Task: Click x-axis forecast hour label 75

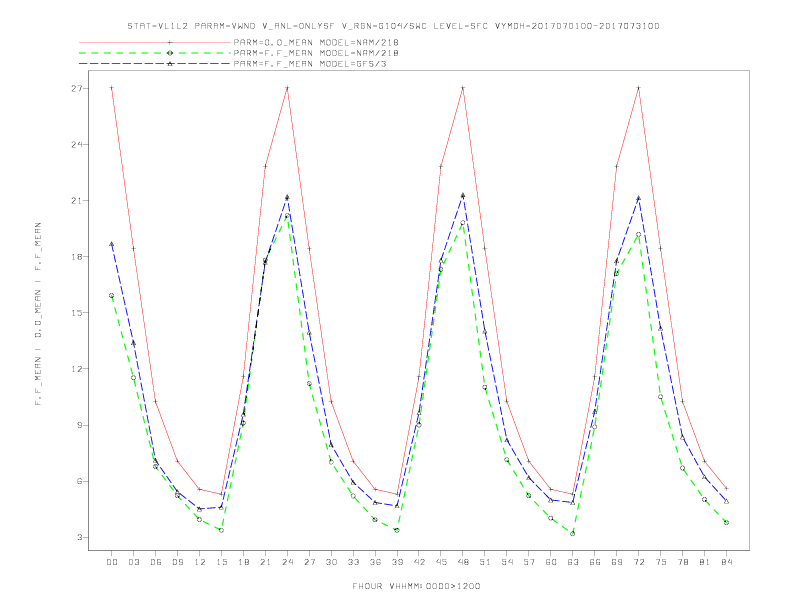Action: (661, 562)
